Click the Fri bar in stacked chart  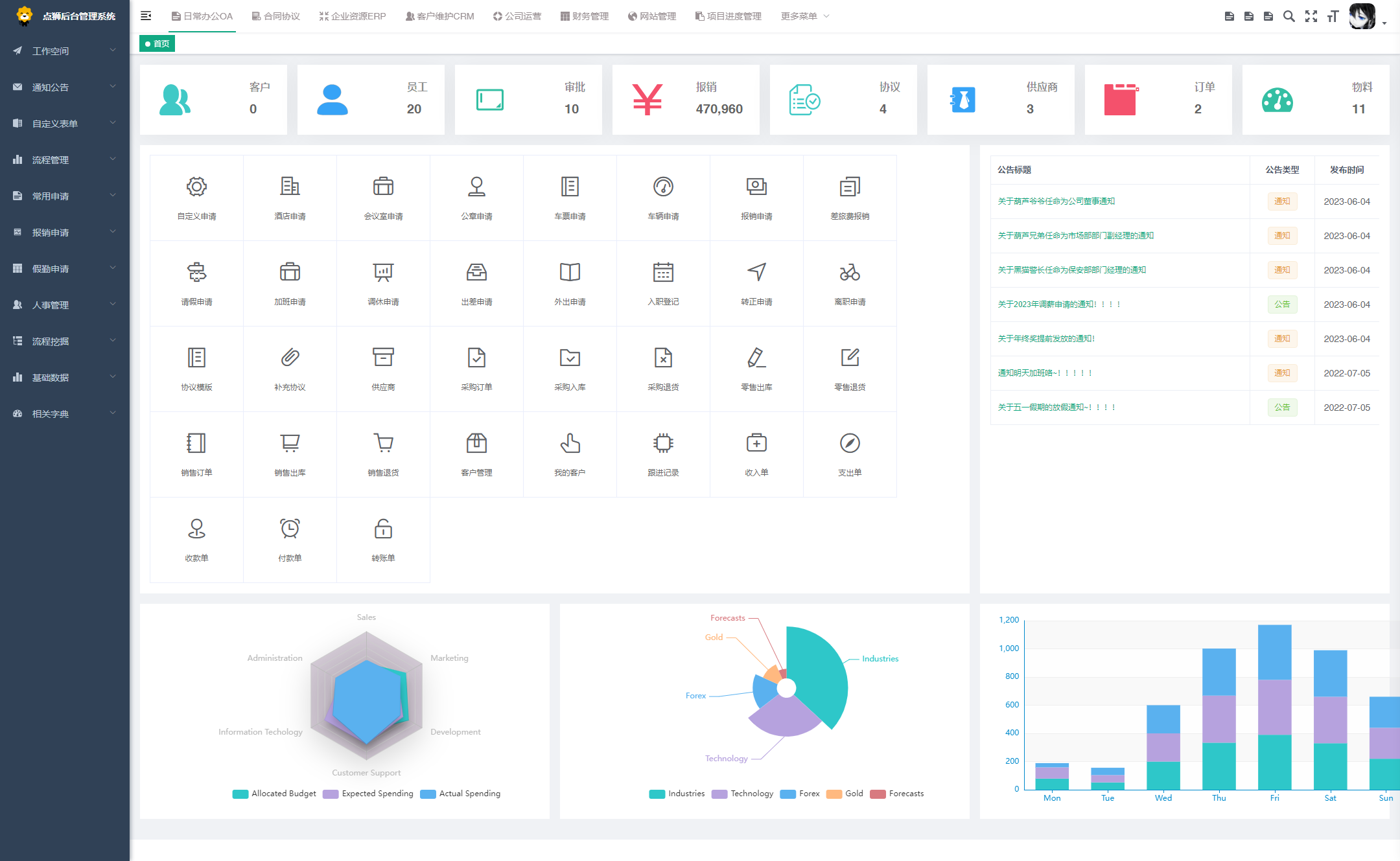(1274, 706)
